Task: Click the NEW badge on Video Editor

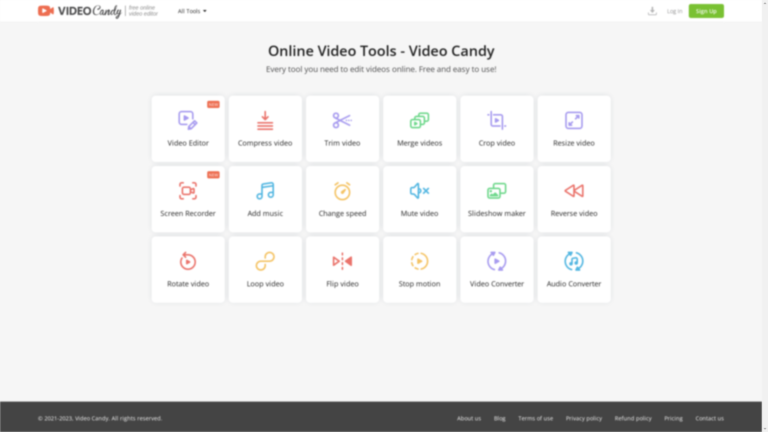Action: pyautogui.click(x=213, y=104)
